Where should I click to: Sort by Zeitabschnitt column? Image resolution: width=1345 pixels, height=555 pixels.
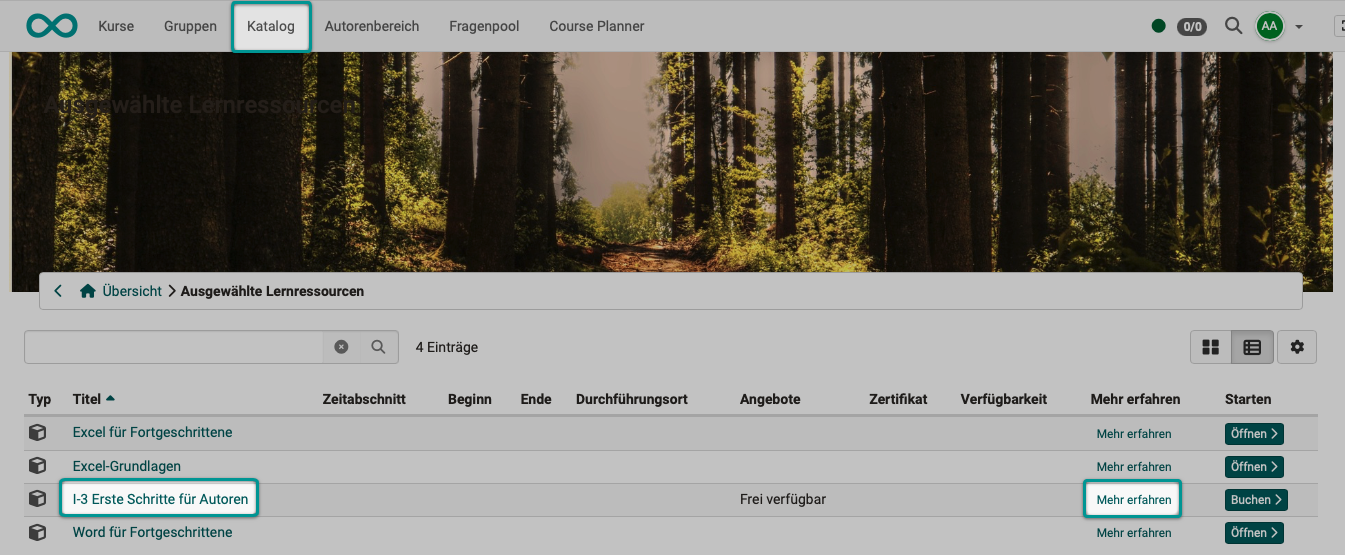[x=364, y=399]
